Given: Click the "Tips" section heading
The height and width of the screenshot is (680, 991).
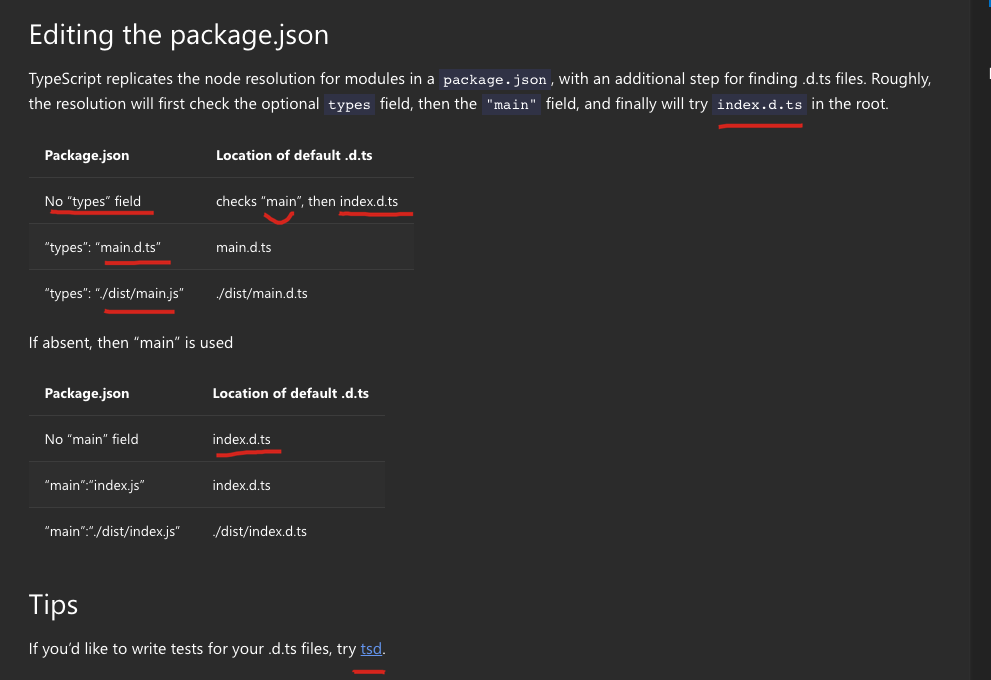Looking at the screenshot, I should click(53, 604).
